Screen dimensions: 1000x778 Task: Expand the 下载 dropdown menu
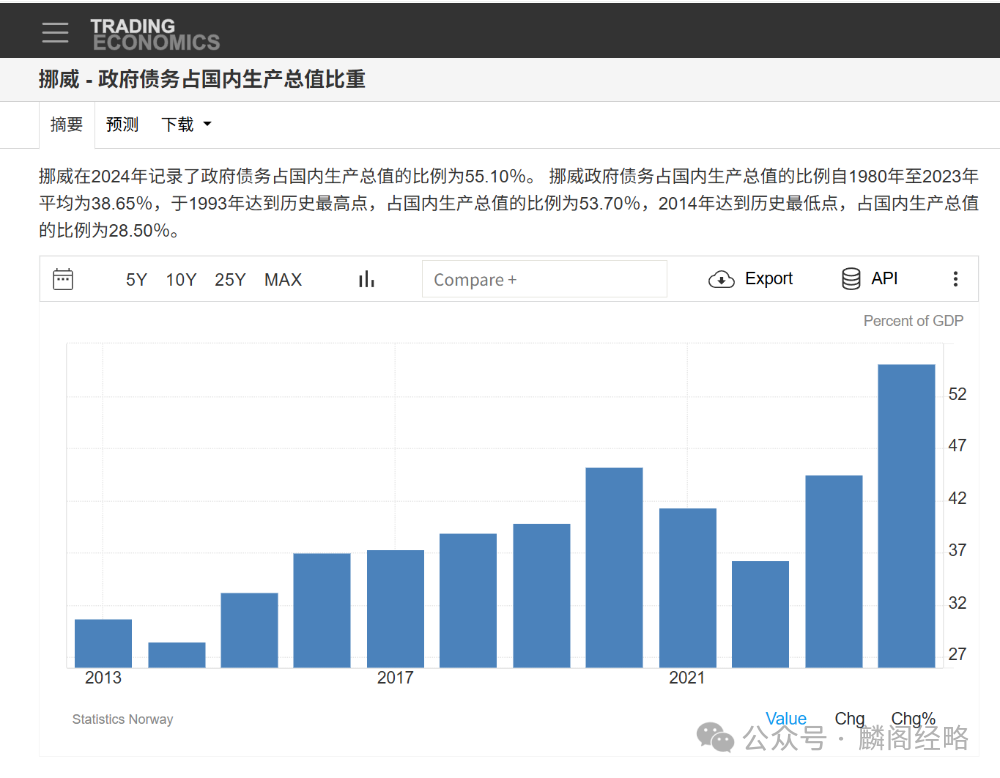coord(186,124)
